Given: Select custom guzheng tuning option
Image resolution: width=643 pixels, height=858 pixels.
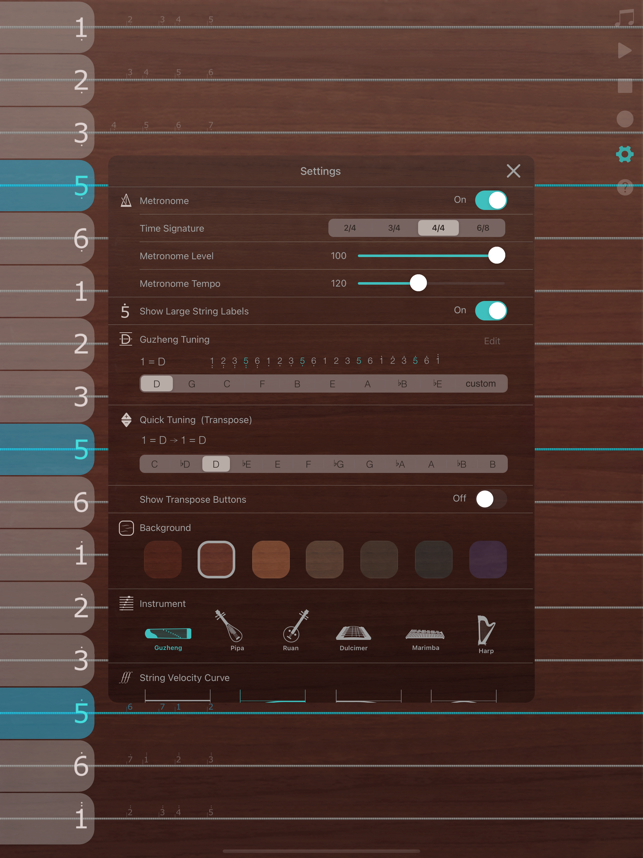Looking at the screenshot, I should click(x=480, y=384).
